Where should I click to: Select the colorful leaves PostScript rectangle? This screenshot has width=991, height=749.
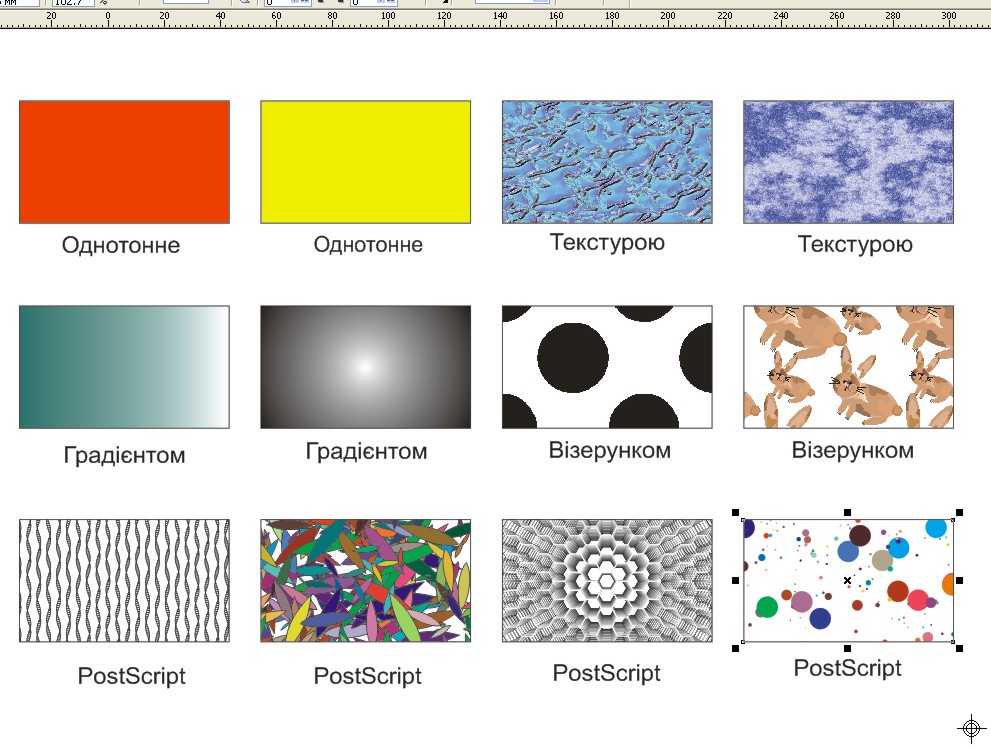(x=366, y=581)
